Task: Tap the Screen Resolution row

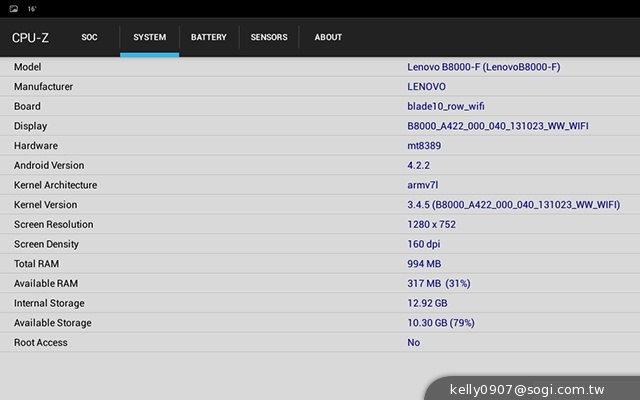Action: pos(320,224)
